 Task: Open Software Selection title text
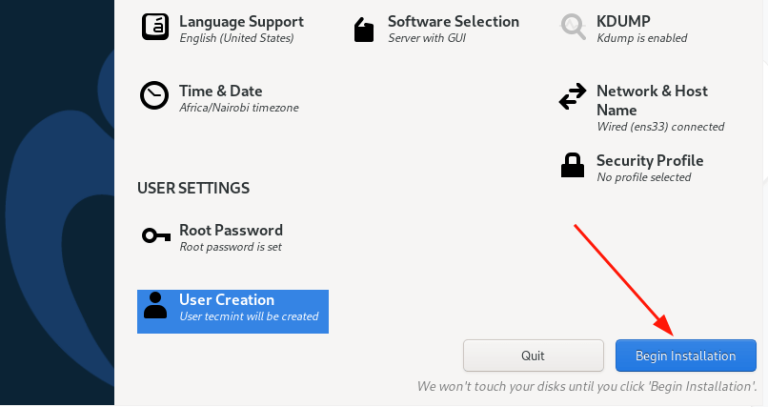pos(453,21)
